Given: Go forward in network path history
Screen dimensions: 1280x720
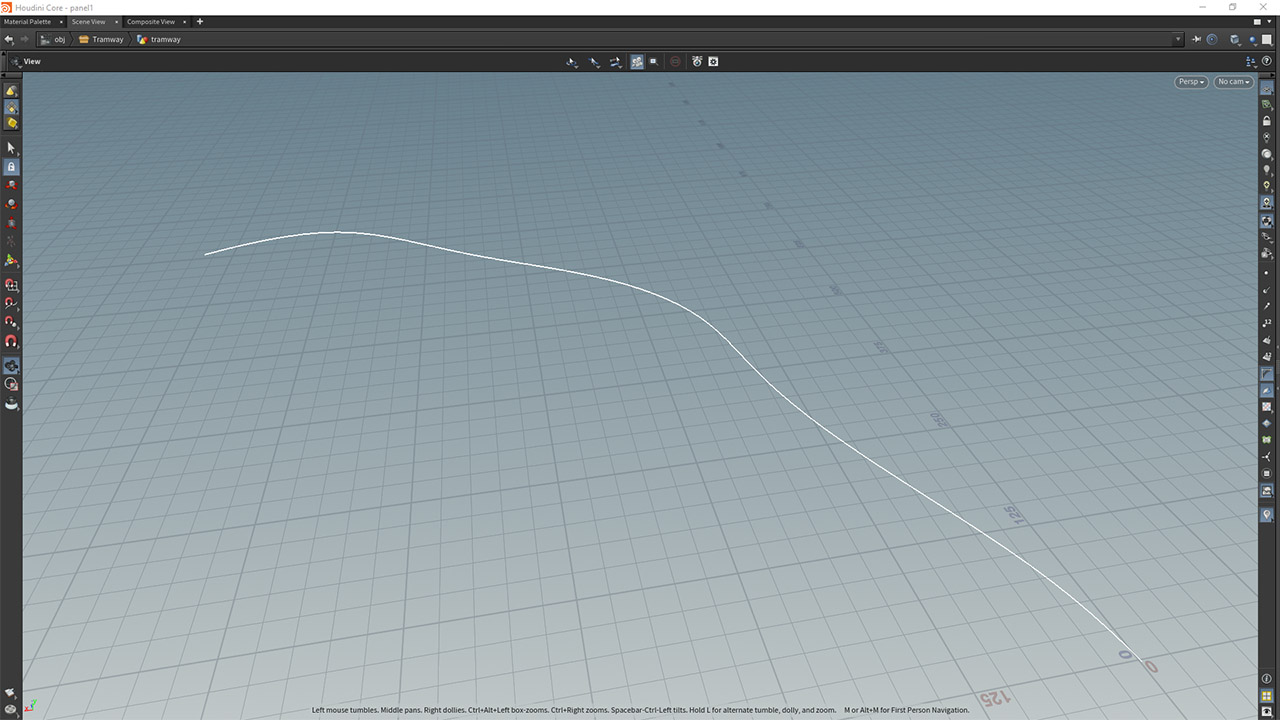Looking at the screenshot, I should point(25,39).
